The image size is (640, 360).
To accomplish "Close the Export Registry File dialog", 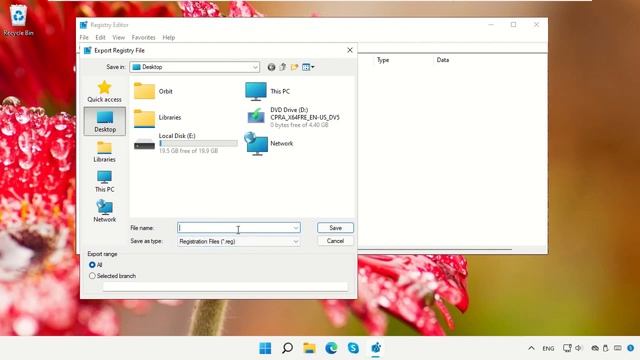I will [350, 50].
